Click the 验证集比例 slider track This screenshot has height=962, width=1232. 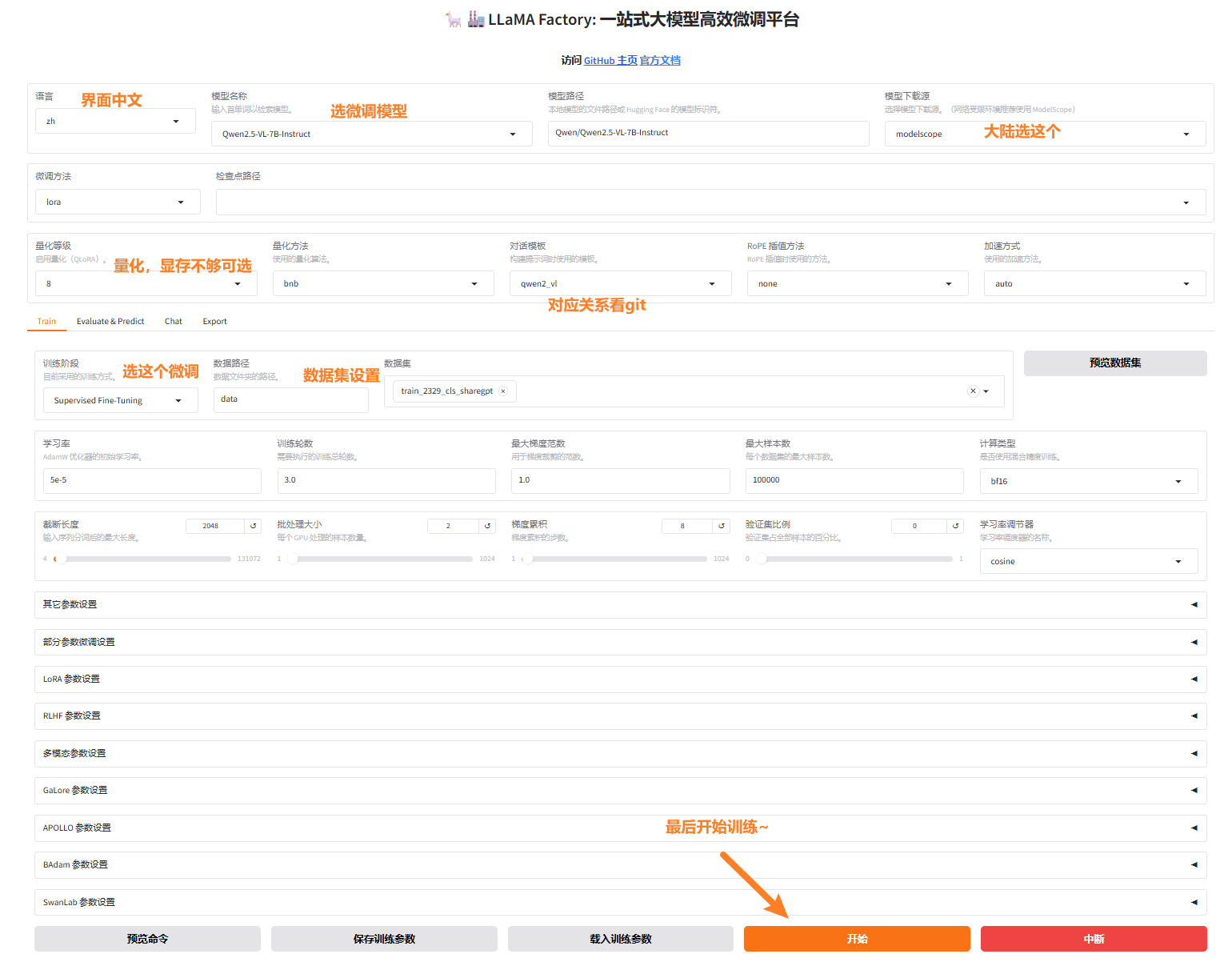(854, 559)
